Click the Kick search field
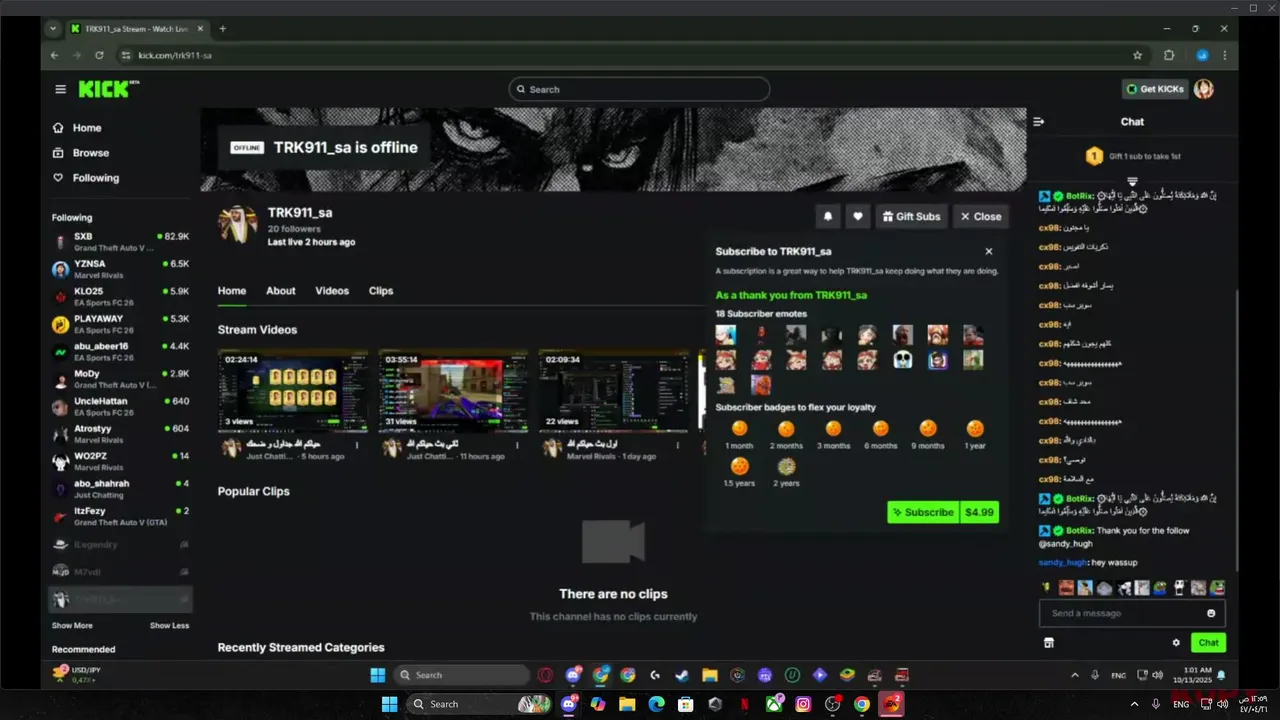This screenshot has width=1280, height=720. tap(639, 89)
